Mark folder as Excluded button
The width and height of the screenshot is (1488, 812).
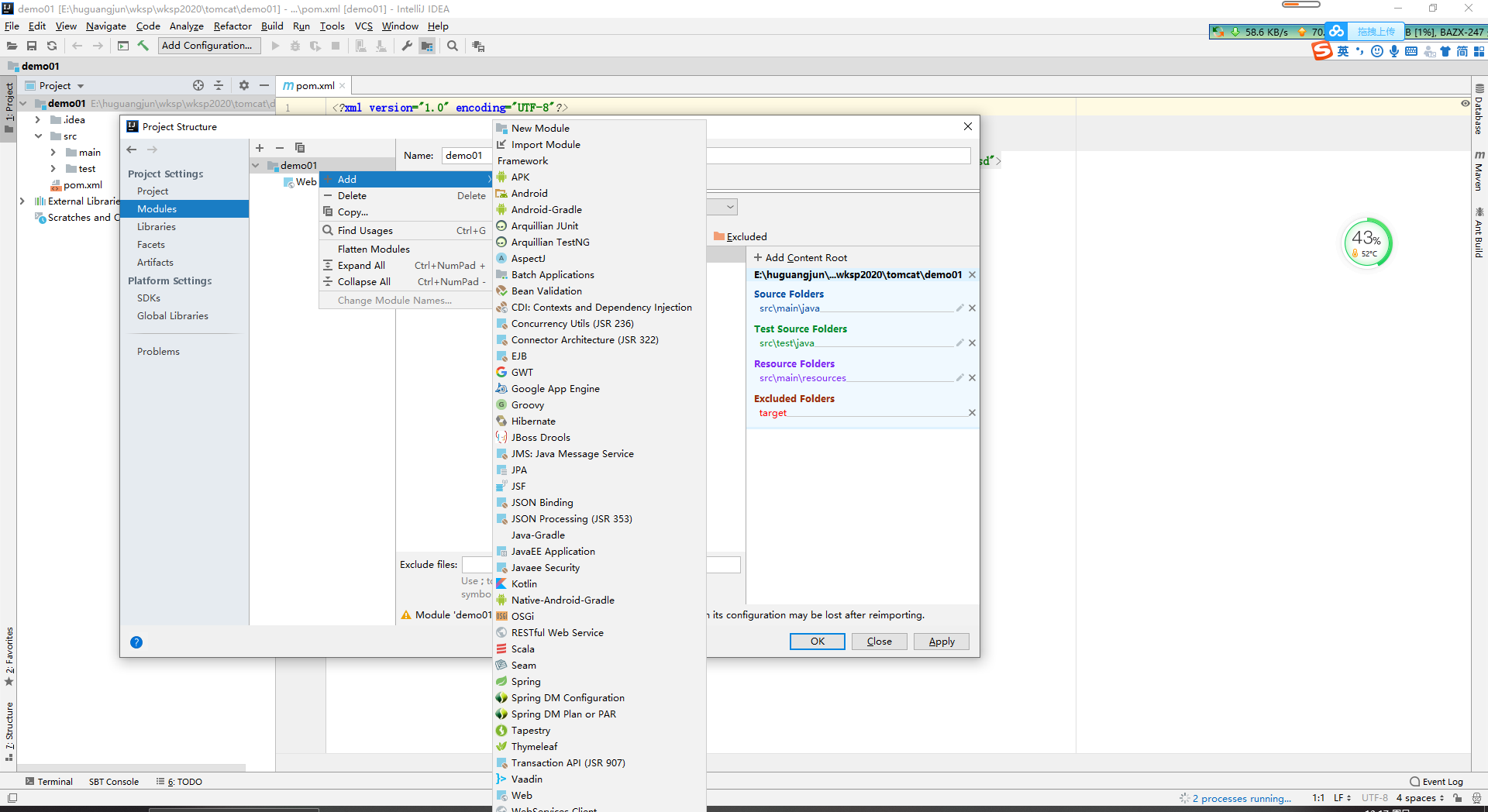coord(740,237)
